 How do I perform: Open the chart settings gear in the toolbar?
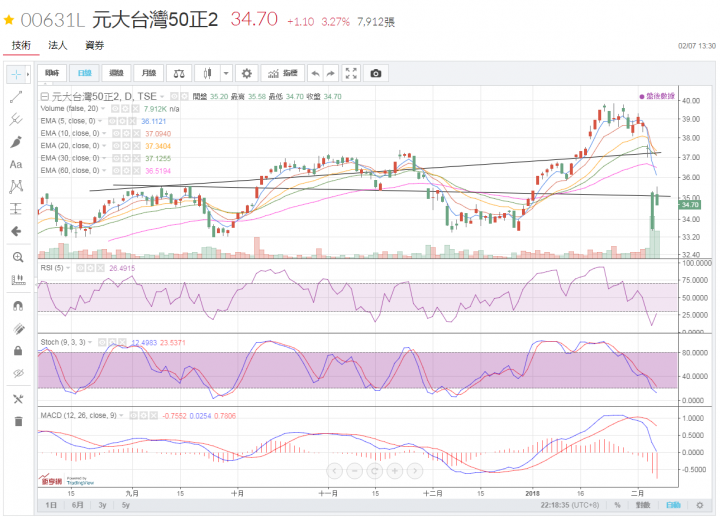[247, 73]
